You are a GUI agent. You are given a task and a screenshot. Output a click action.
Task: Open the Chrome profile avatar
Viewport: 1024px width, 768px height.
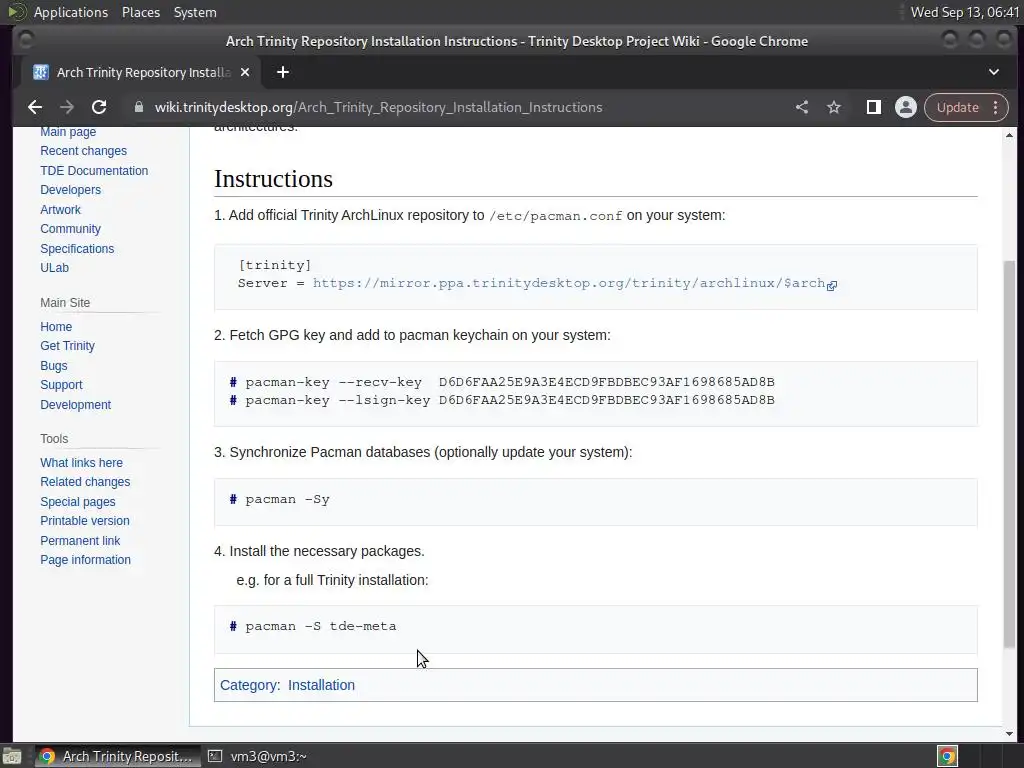click(906, 107)
